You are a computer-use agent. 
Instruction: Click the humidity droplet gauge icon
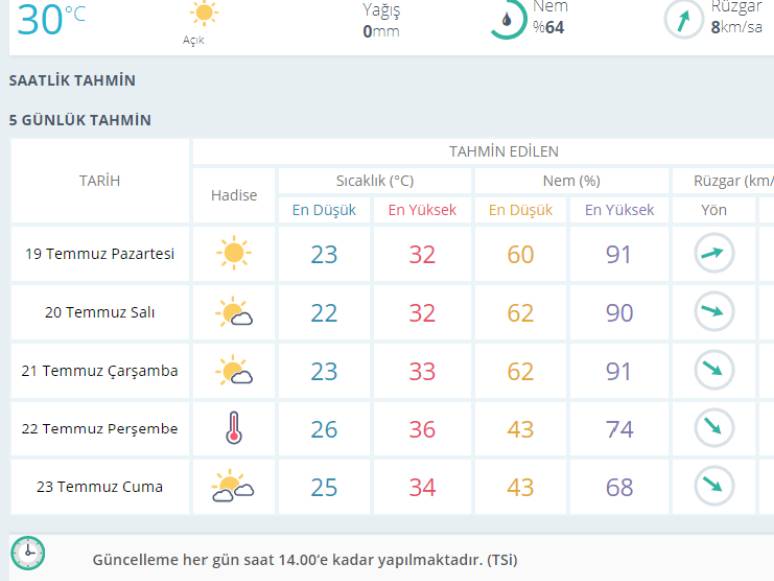pyautogui.click(x=507, y=19)
